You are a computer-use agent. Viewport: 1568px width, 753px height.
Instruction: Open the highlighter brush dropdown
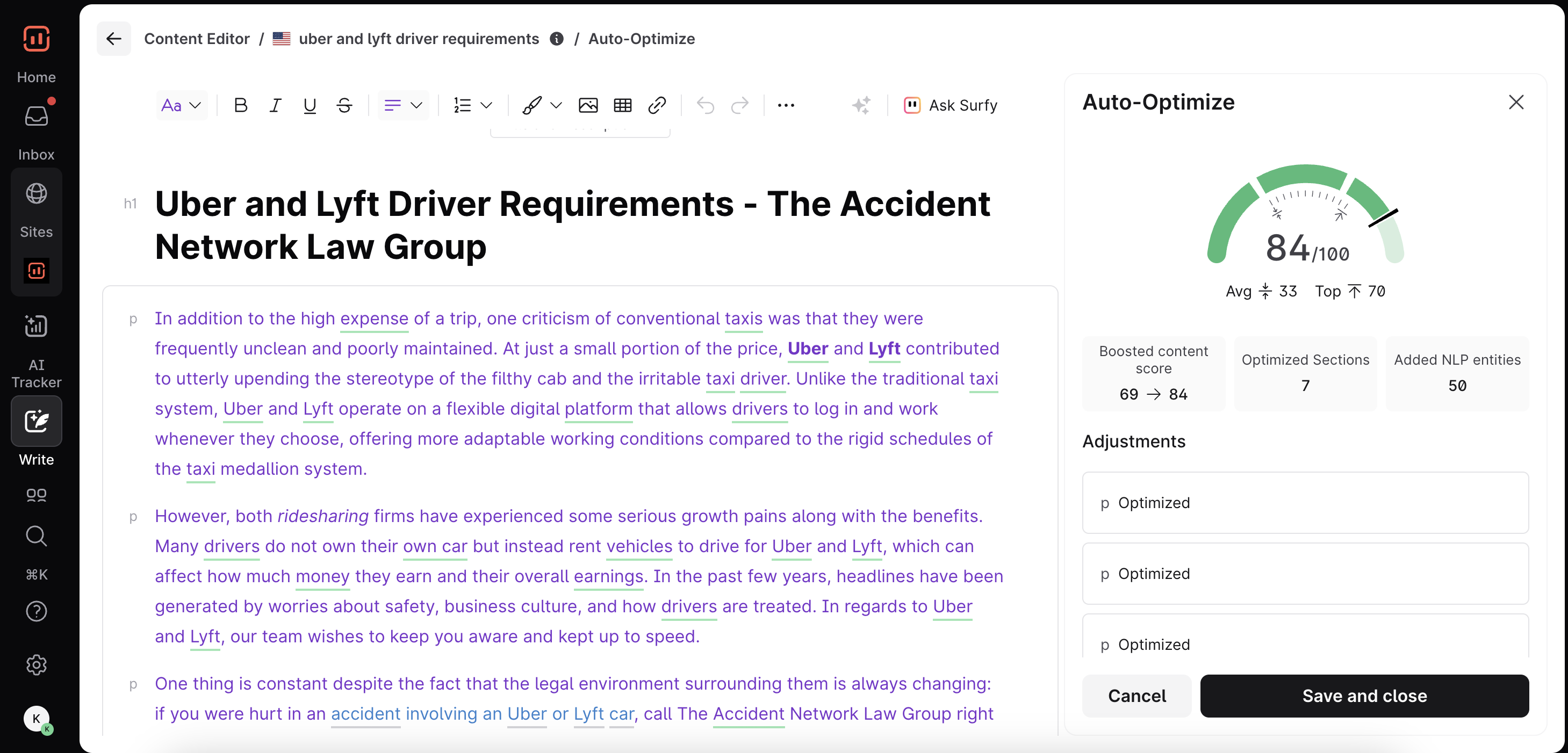(542, 105)
